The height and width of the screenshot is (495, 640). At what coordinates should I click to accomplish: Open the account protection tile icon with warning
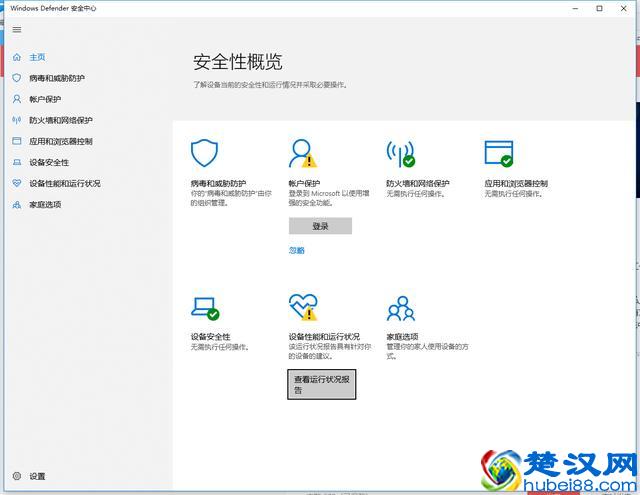coord(302,153)
